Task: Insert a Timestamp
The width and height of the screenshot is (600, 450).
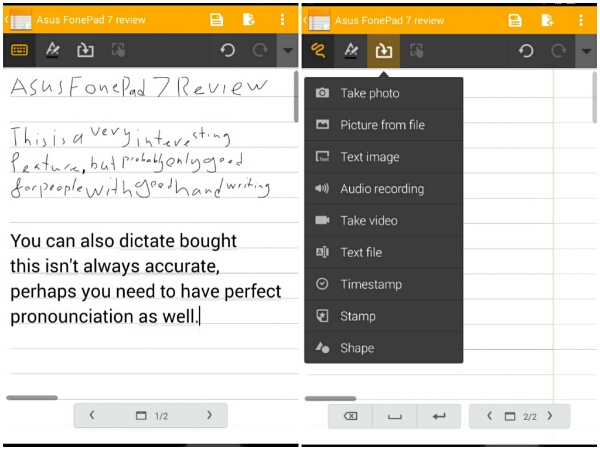Action: pos(384,284)
